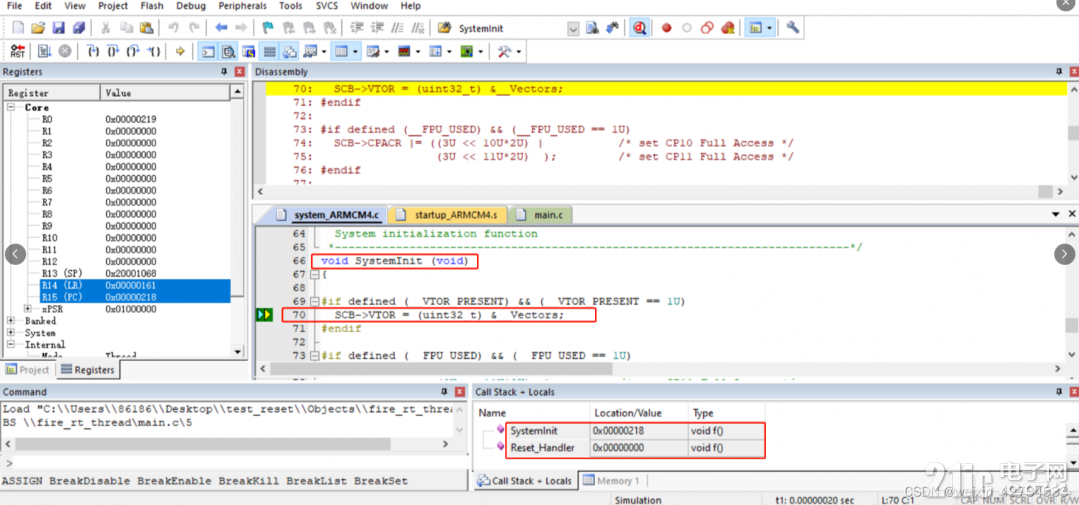The width and height of the screenshot is (1079, 505).
Task: Close the Command panel
Action: coord(460,391)
